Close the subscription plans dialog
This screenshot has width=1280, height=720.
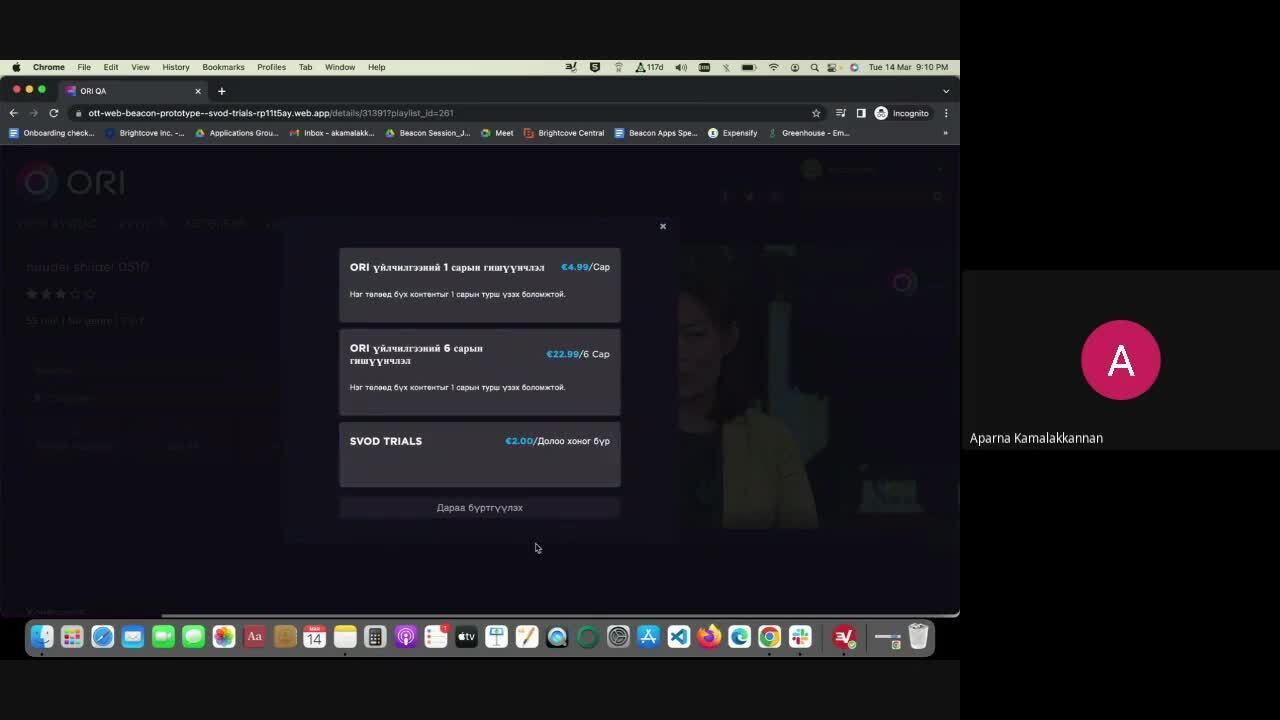point(662,226)
